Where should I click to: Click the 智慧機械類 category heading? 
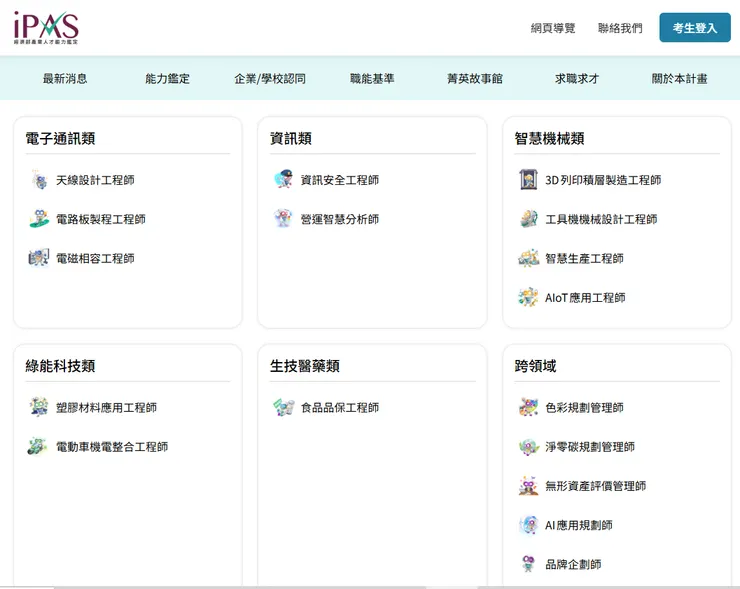pos(549,138)
